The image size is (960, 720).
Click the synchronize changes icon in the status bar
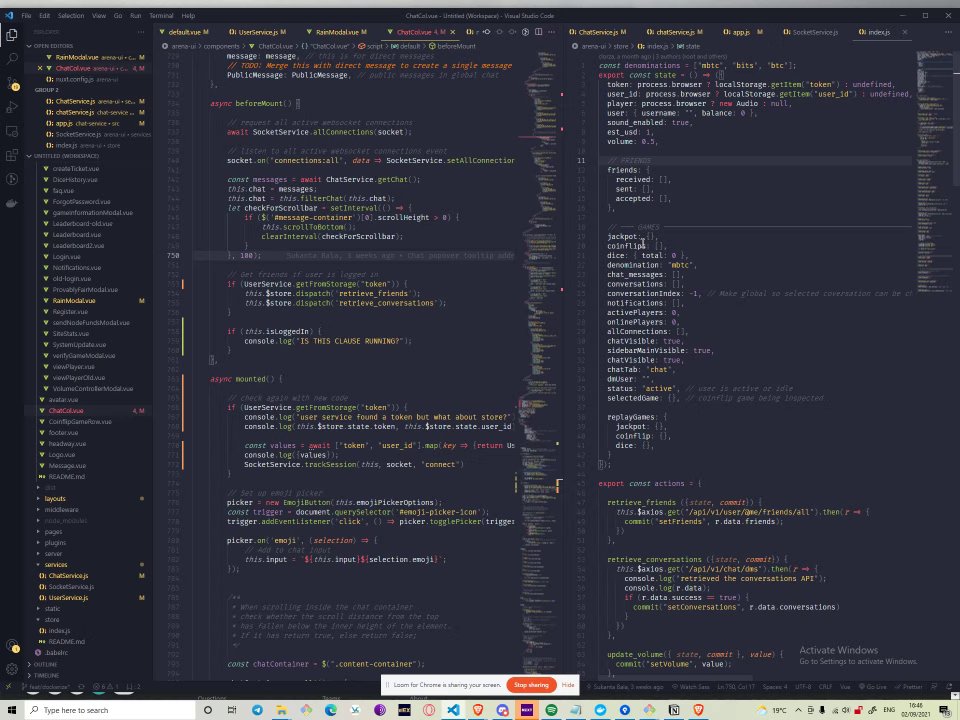coord(81,687)
